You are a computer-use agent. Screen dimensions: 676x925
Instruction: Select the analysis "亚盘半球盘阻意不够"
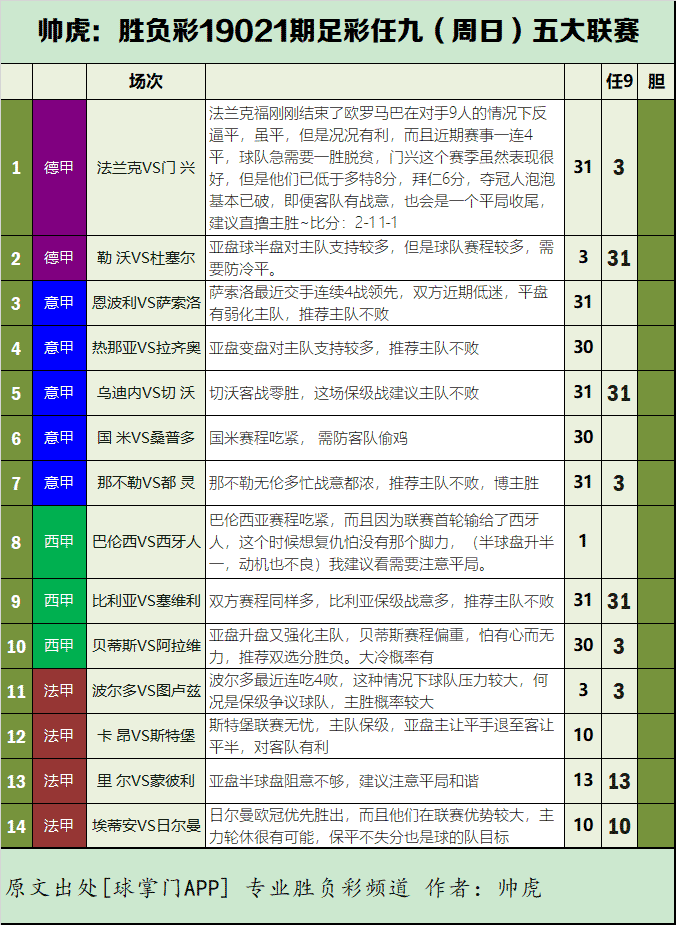pyautogui.click(x=385, y=780)
